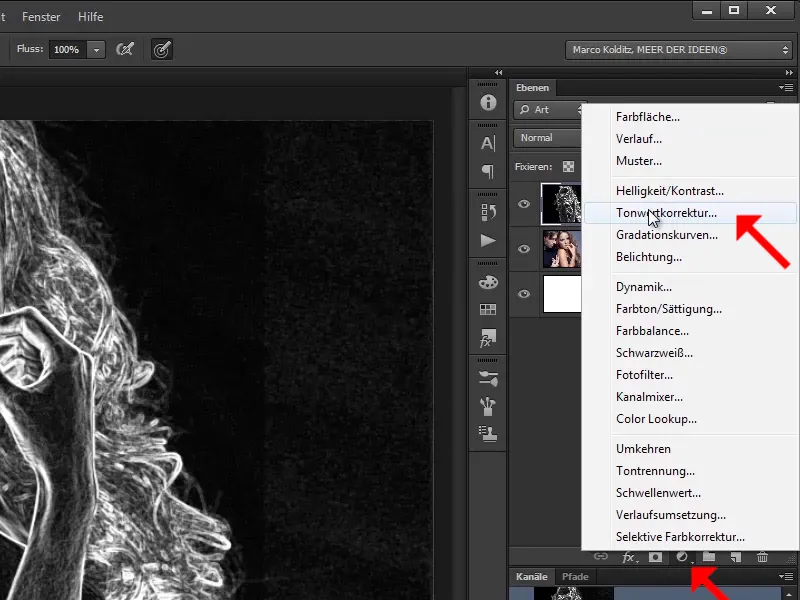Open the workspace dropdown Marco Kolditz
Image resolution: width=800 pixels, height=600 pixels.
[679, 50]
